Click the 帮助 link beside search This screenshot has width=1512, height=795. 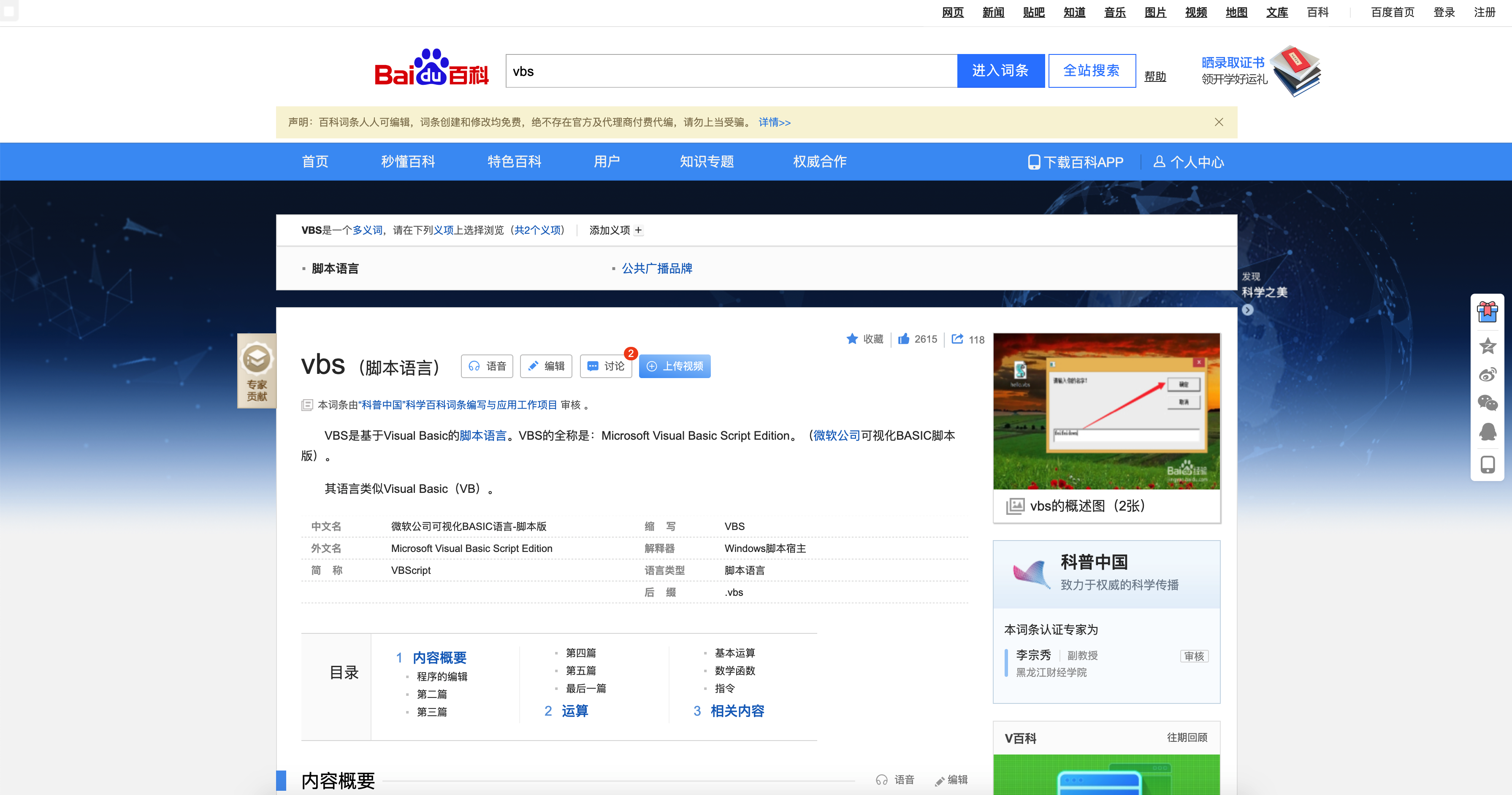tap(1155, 76)
